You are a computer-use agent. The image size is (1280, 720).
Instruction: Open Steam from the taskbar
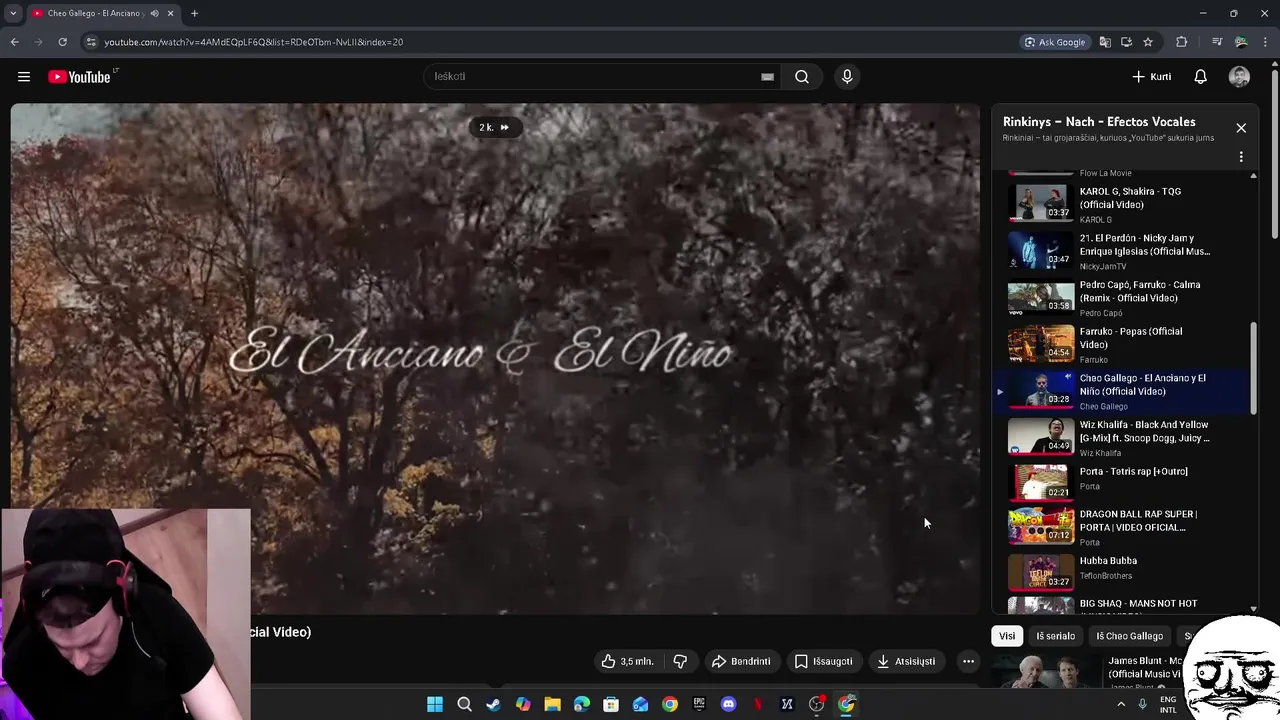493,704
